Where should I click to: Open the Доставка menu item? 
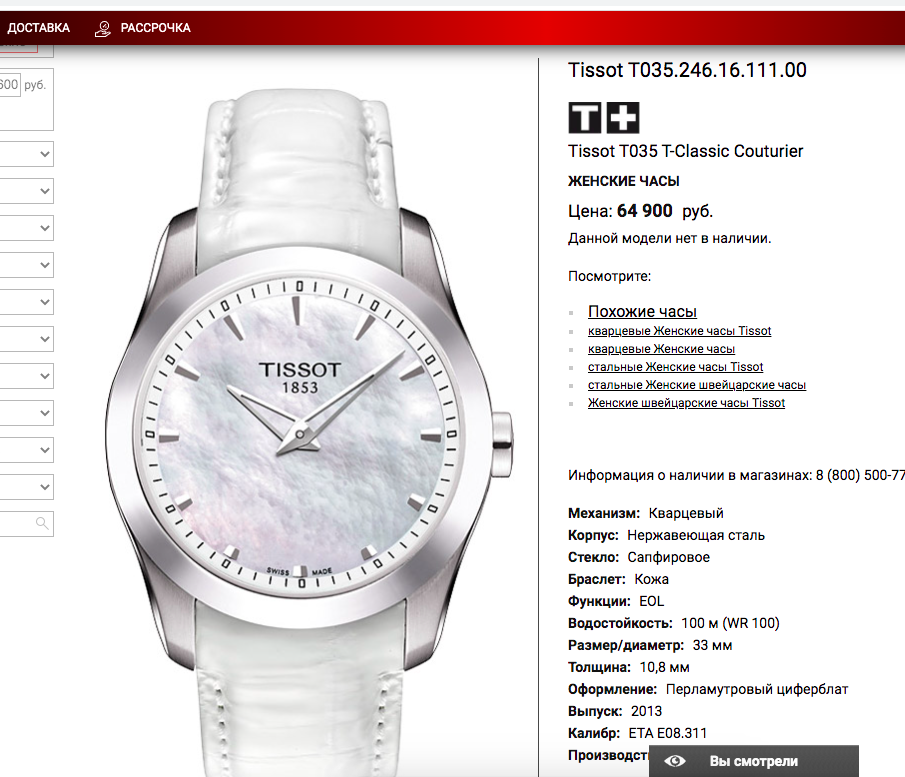tap(38, 28)
